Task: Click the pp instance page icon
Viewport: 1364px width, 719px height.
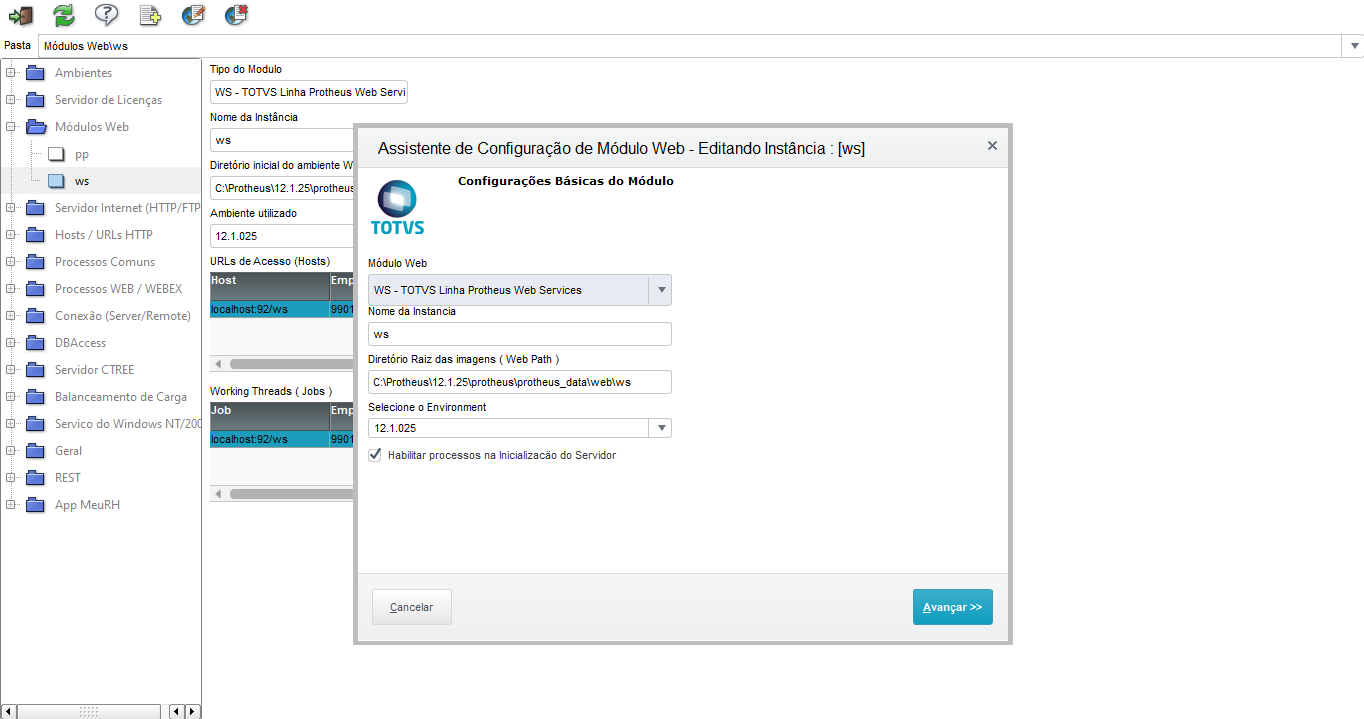Action: [56, 154]
